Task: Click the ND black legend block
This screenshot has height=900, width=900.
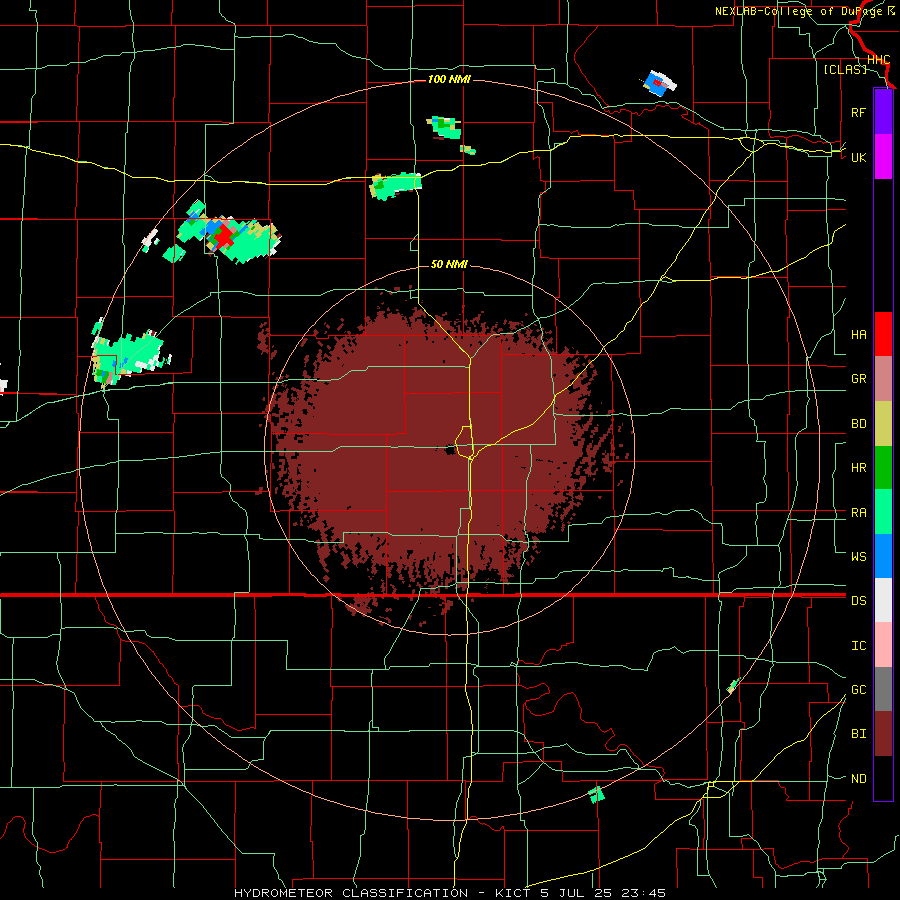Action: [x=883, y=778]
